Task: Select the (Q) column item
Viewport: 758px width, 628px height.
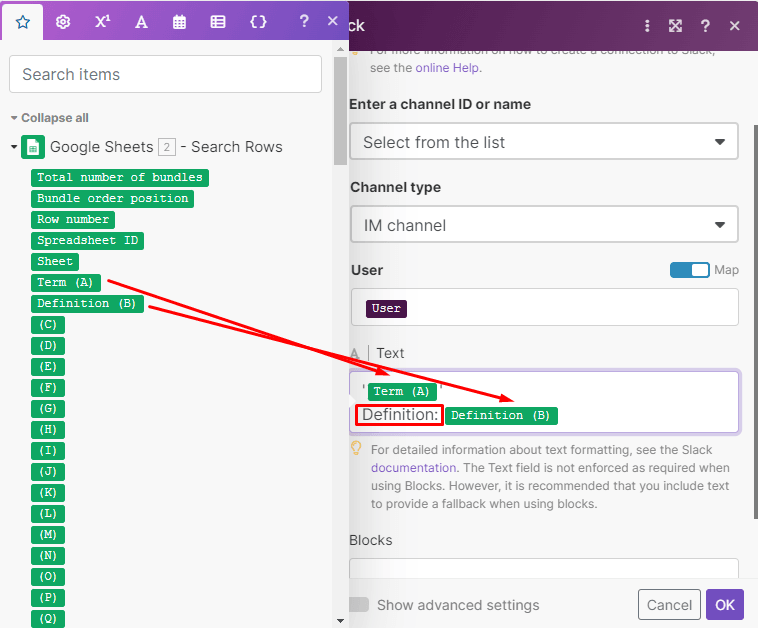Action: 48,619
